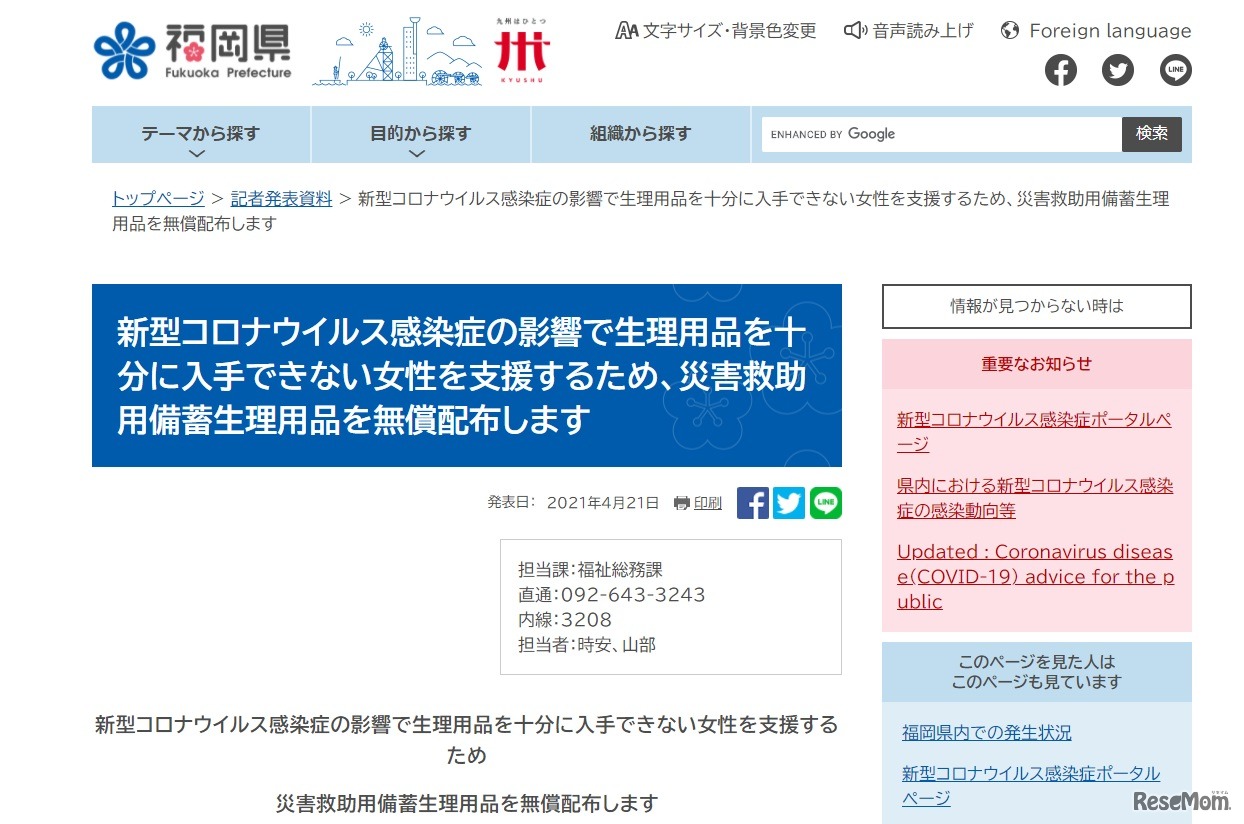
Task: Open Foreign language options
Action: (x=1096, y=31)
